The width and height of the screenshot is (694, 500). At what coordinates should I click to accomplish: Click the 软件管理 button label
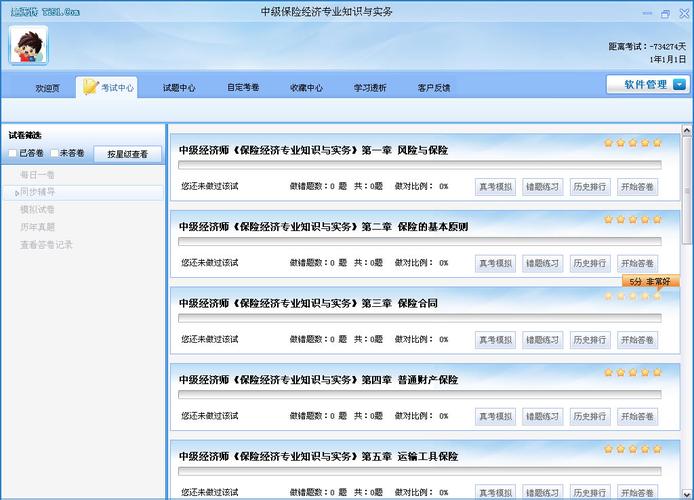[645, 84]
